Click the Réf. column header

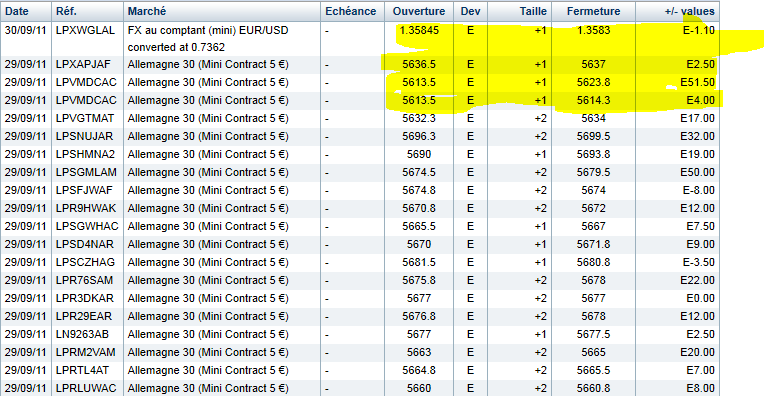[66, 11]
